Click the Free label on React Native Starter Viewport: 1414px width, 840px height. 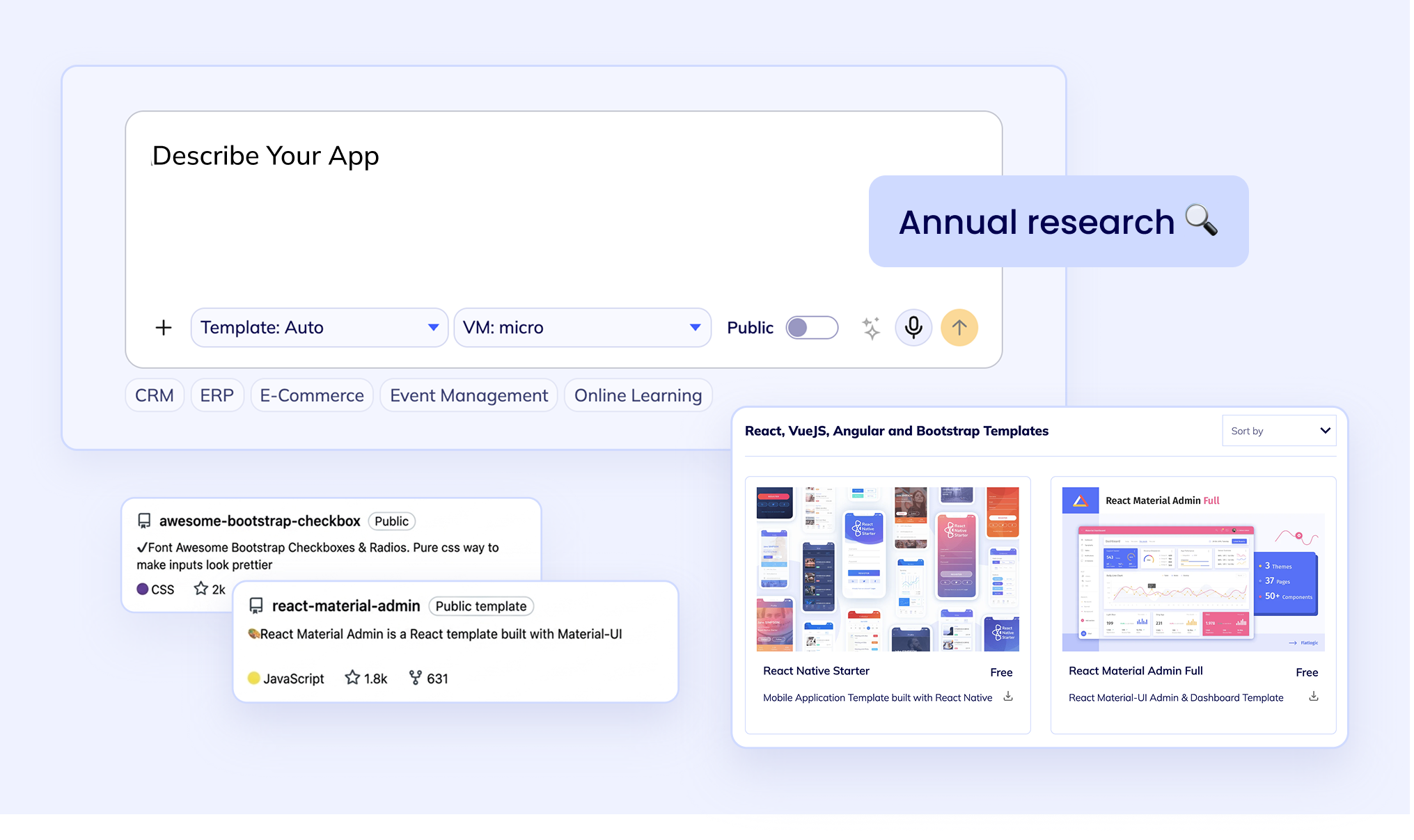point(1000,672)
